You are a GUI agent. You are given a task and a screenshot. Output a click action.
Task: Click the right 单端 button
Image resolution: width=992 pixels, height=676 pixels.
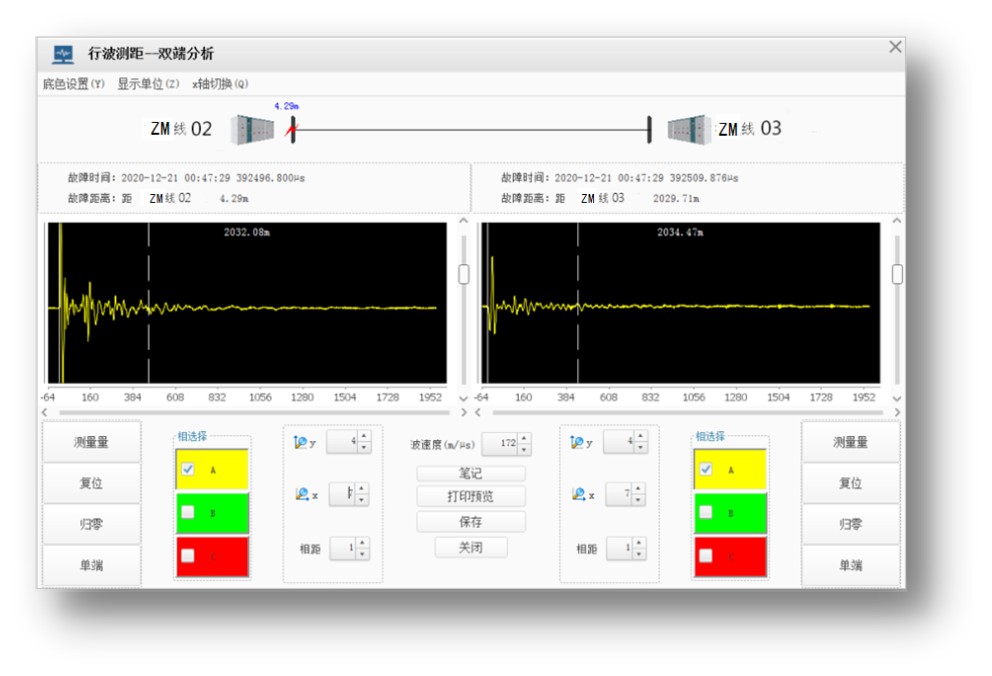coord(850,565)
